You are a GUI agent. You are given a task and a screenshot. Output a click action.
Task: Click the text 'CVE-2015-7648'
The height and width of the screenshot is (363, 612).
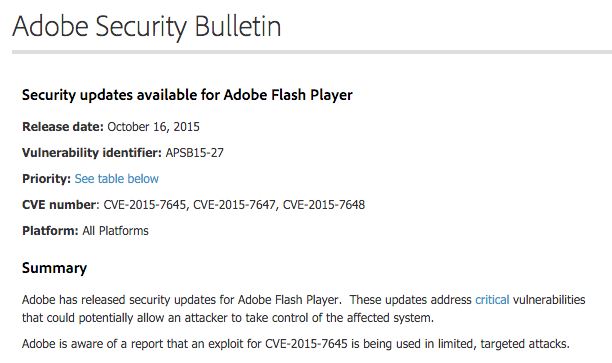324,205
